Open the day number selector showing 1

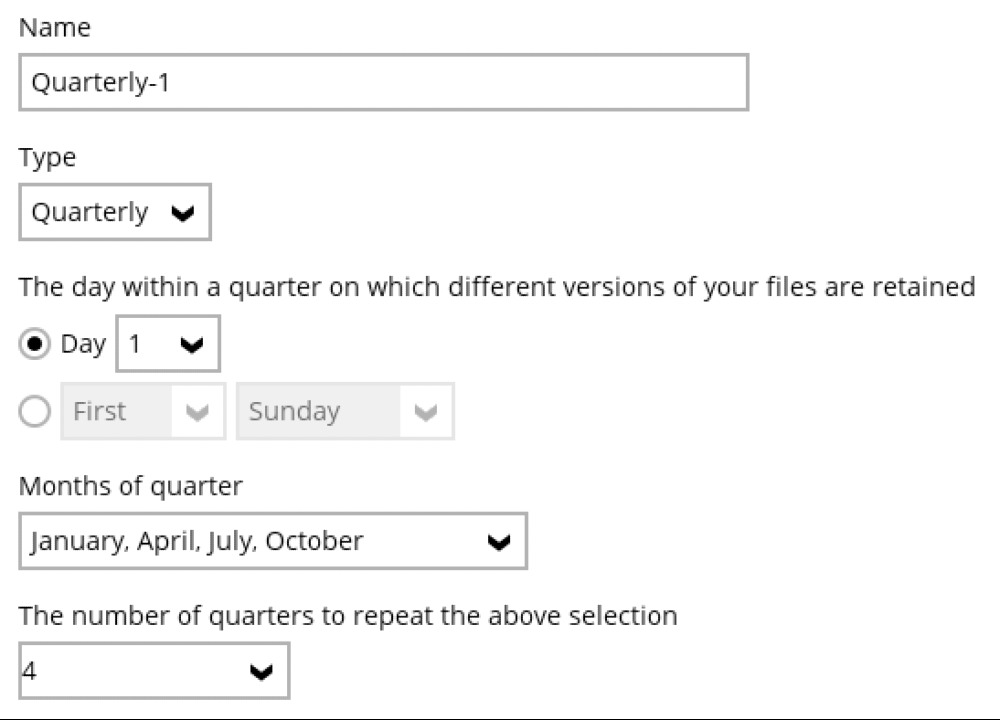pos(167,343)
